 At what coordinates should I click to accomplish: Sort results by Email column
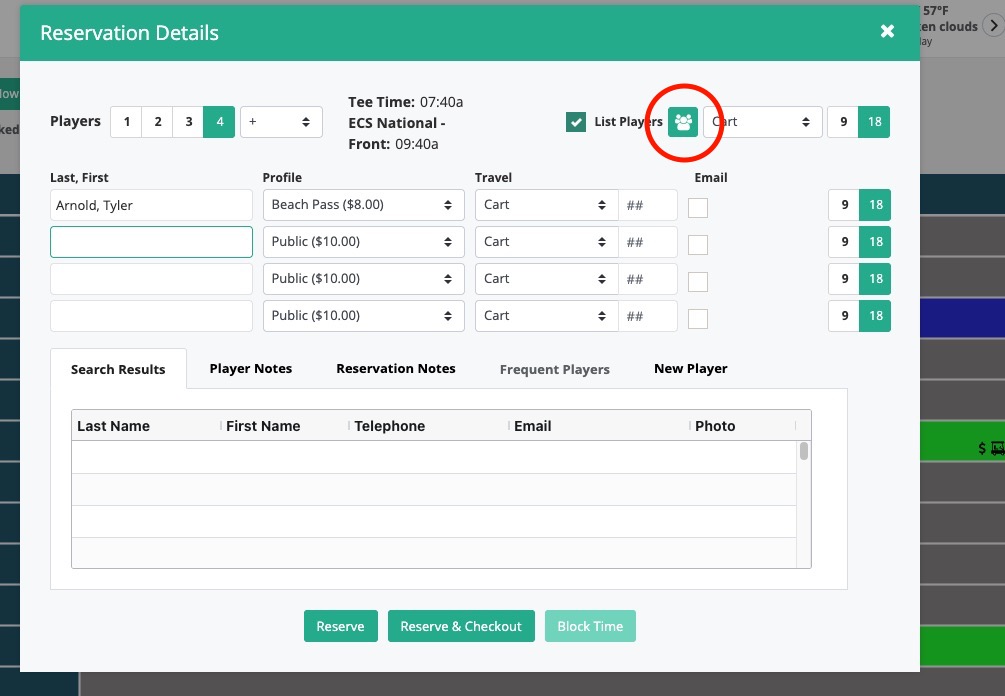pyautogui.click(x=599, y=426)
